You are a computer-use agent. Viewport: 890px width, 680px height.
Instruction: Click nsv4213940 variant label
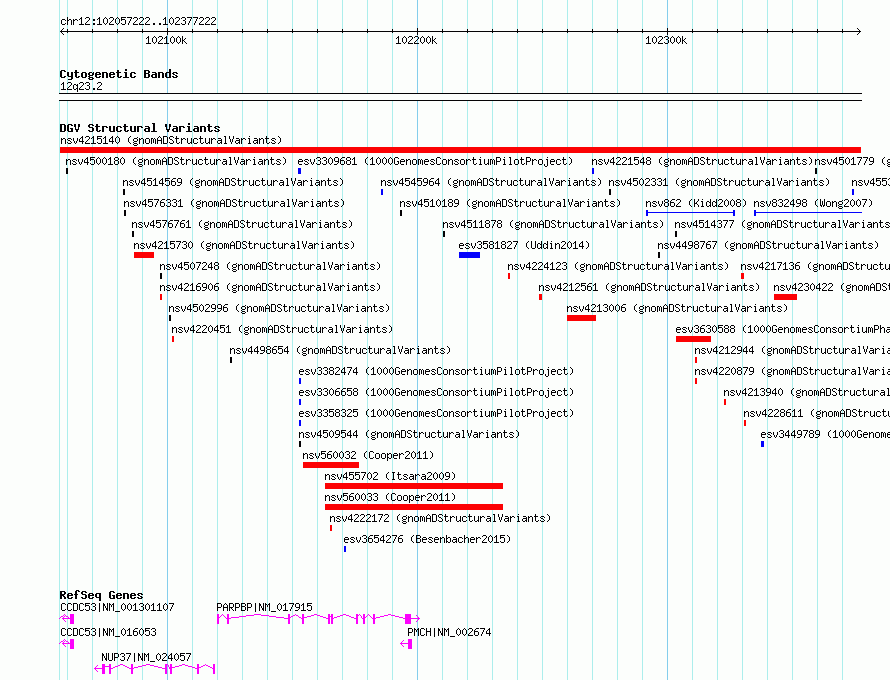806,392
